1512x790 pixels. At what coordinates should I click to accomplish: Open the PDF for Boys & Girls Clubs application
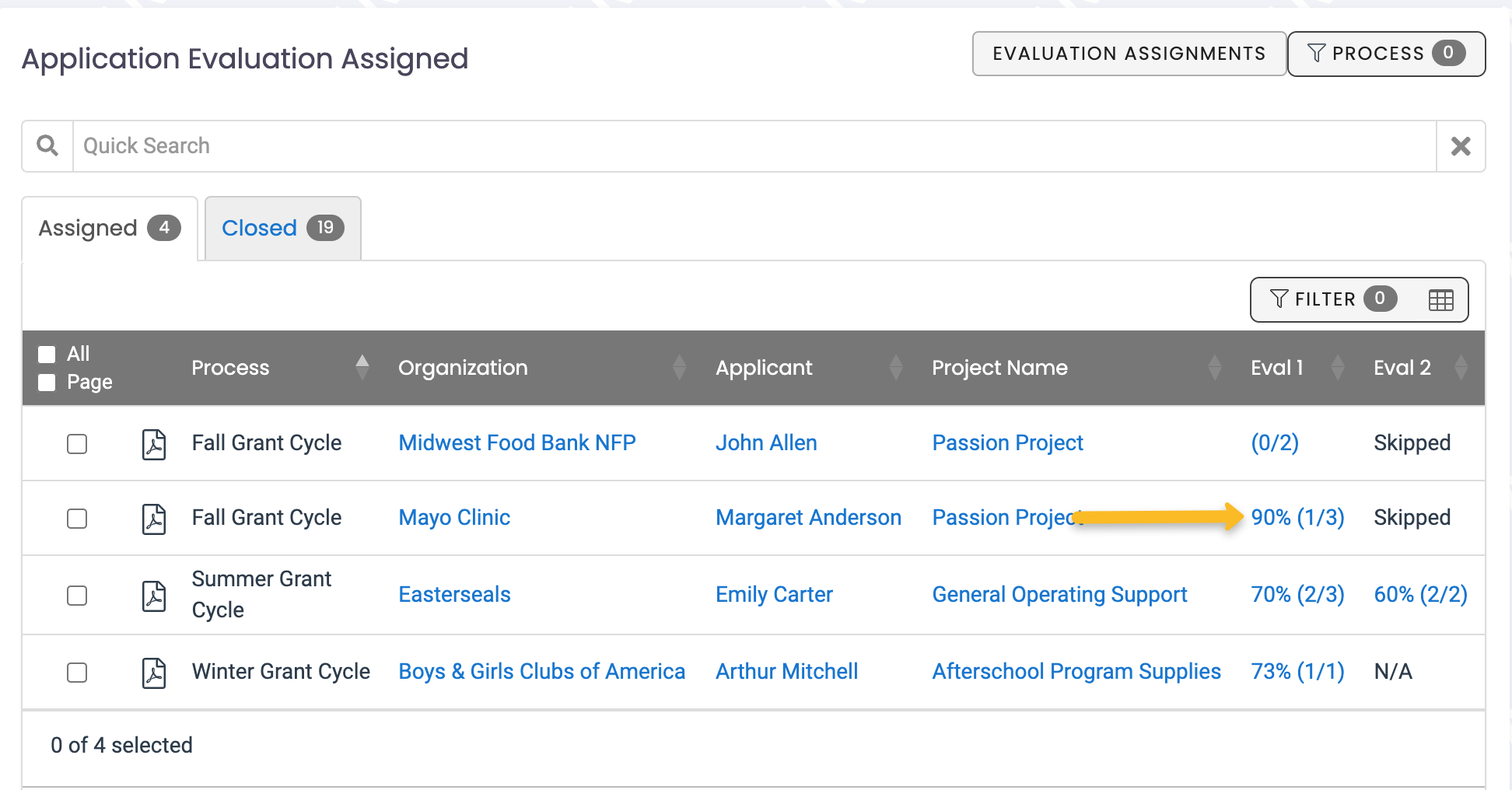coord(154,673)
